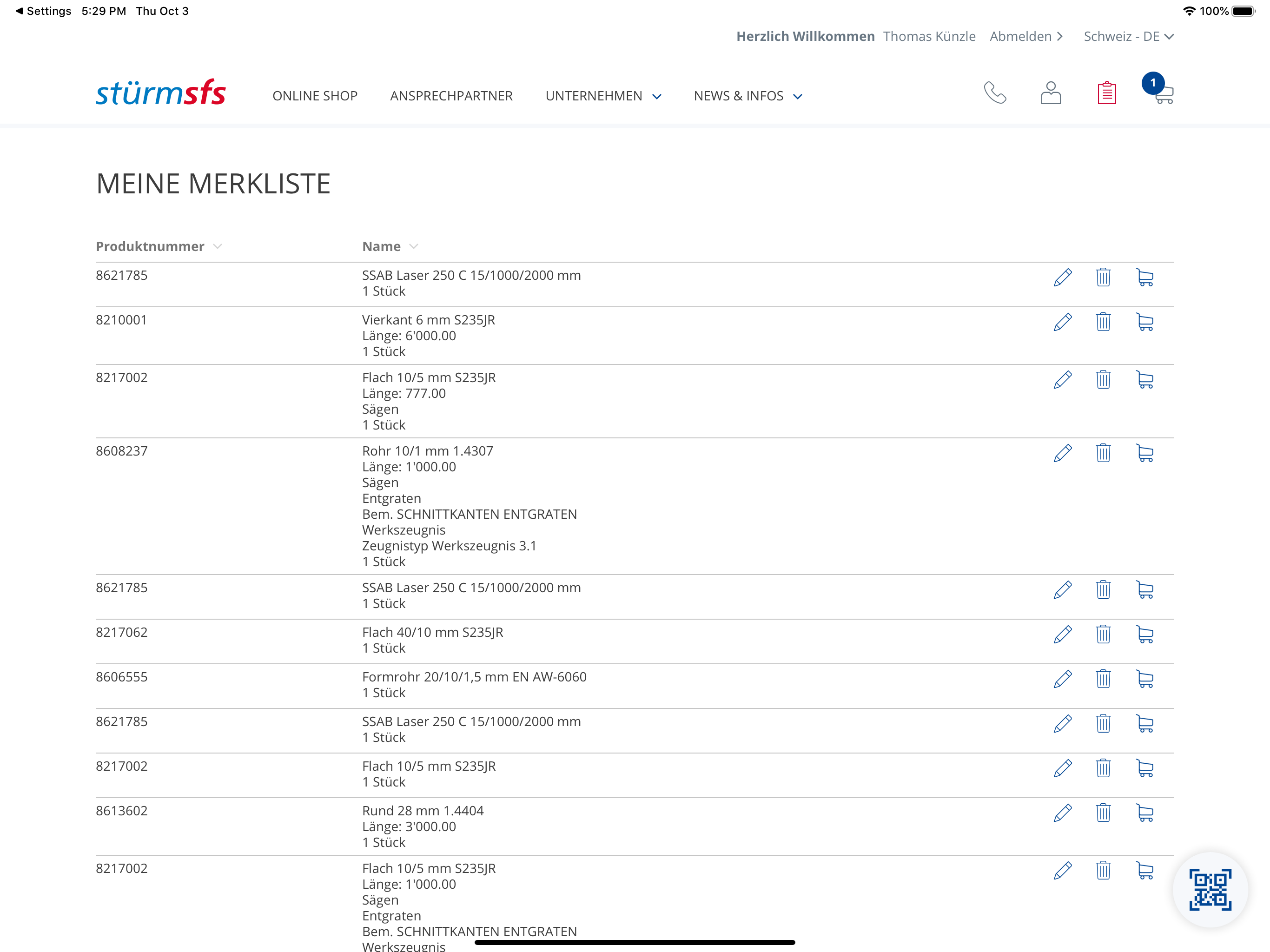
Task: Sort the list by Produktnummer
Action: pos(159,246)
